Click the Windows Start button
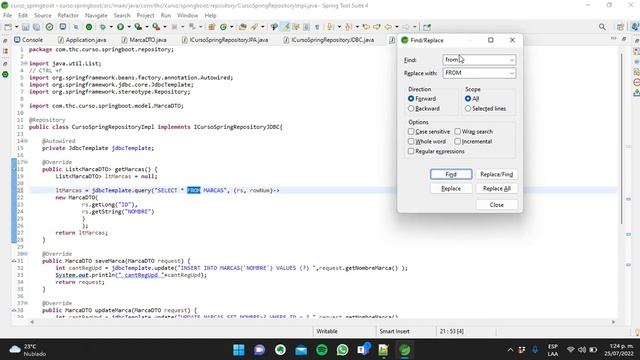This screenshot has height=360, width=640. 239,350
